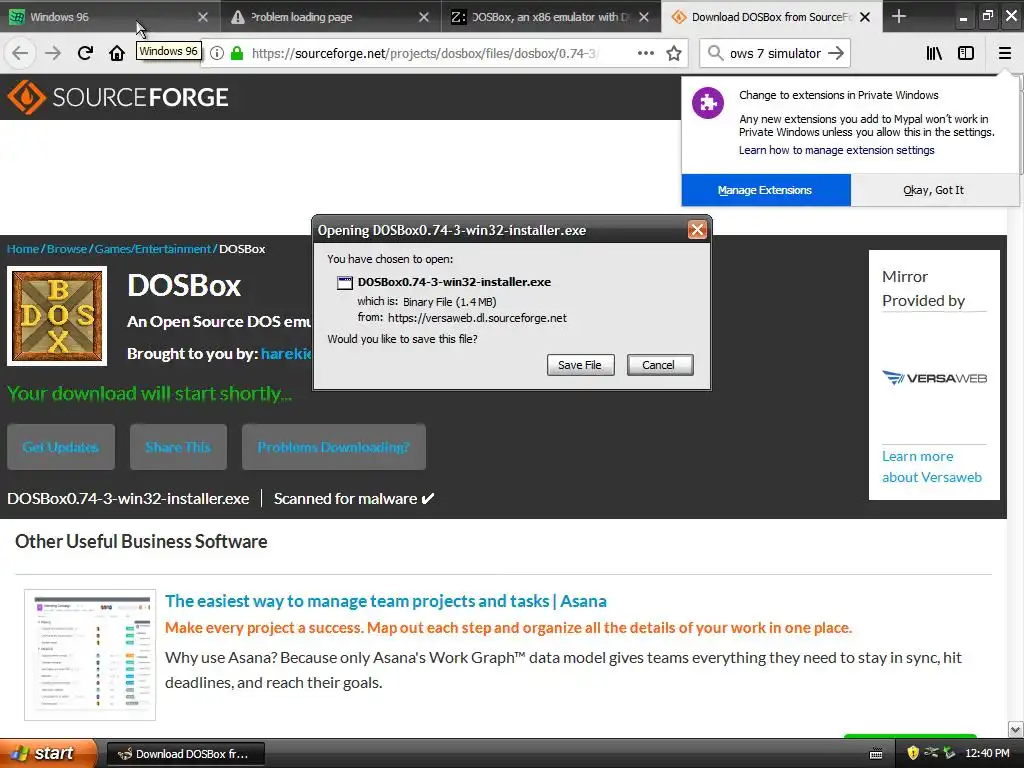This screenshot has height=768, width=1024.
Task: Cancel the file download dialog
Action: (659, 365)
